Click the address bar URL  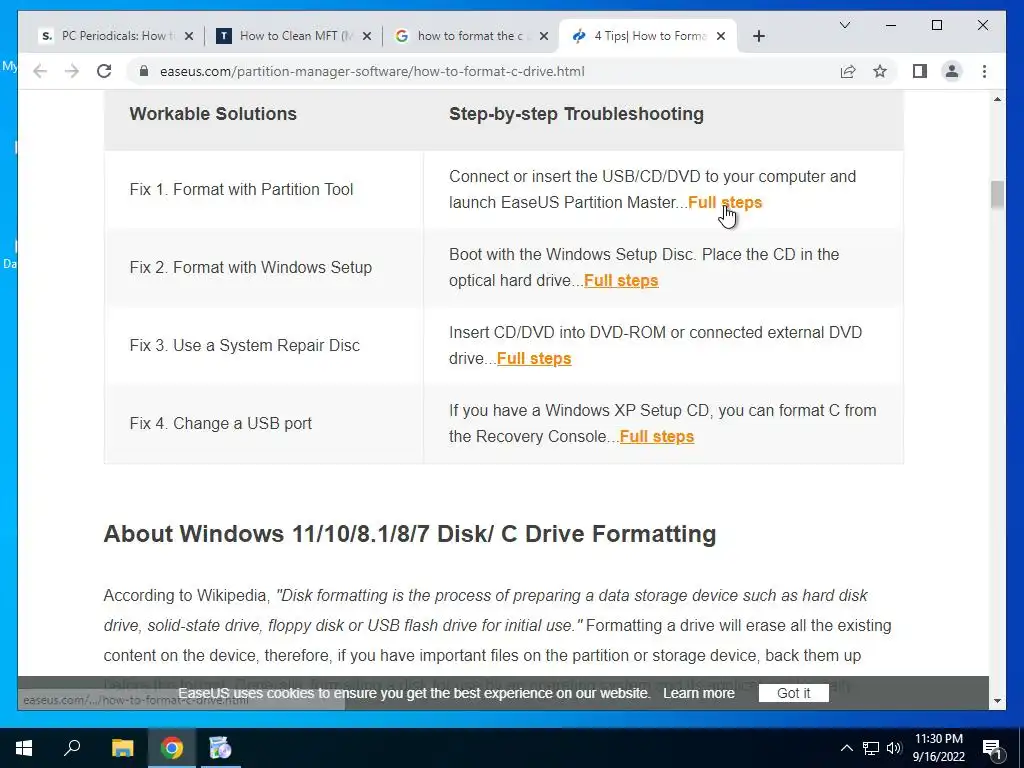(x=372, y=71)
